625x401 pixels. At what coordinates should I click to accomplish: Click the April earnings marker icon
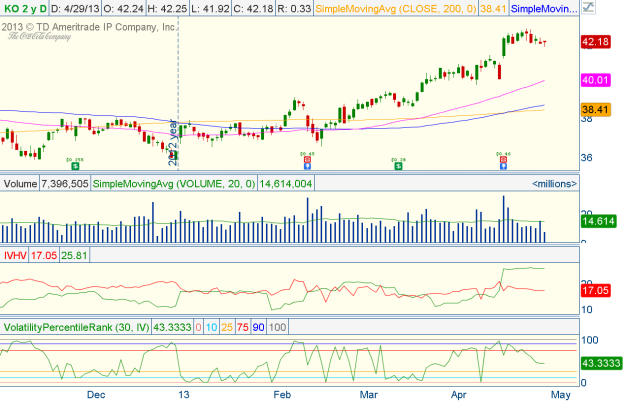click(x=503, y=160)
